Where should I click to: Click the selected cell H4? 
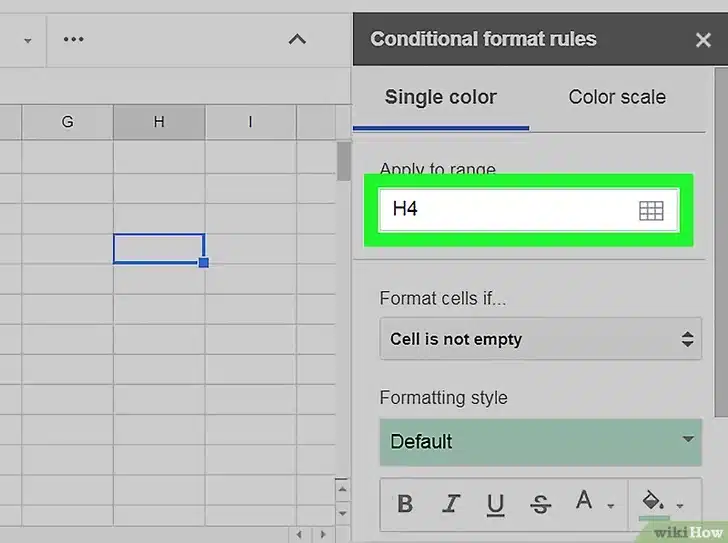(159, 249)
